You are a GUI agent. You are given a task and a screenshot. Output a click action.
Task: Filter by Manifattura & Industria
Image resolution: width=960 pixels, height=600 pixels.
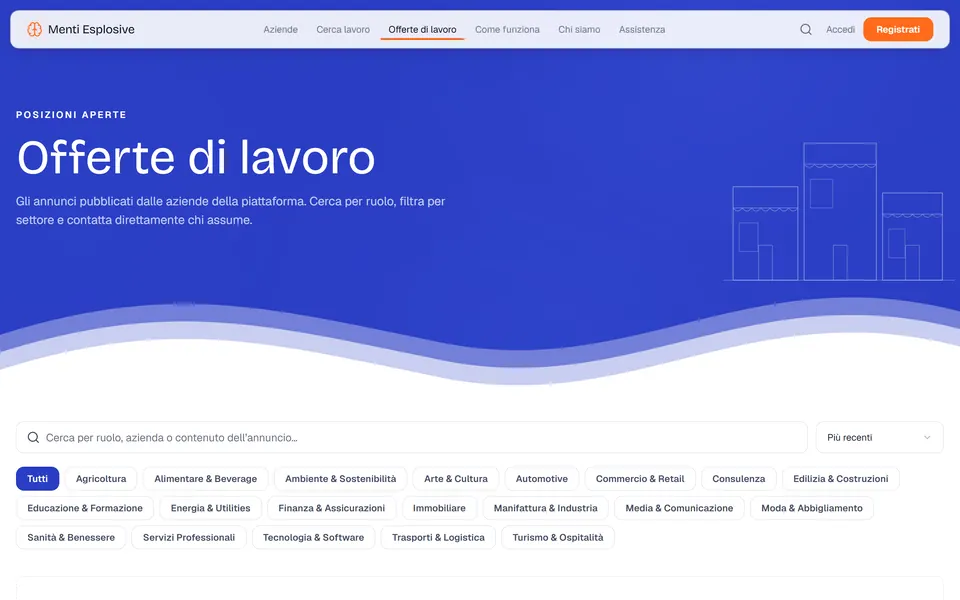pos(546,508)
